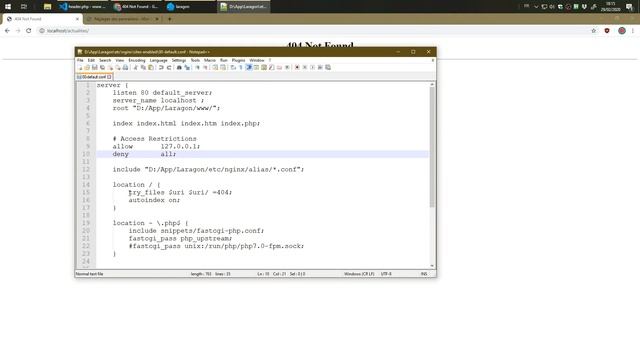Open Find with the binoculars icon

click(179, 67)
